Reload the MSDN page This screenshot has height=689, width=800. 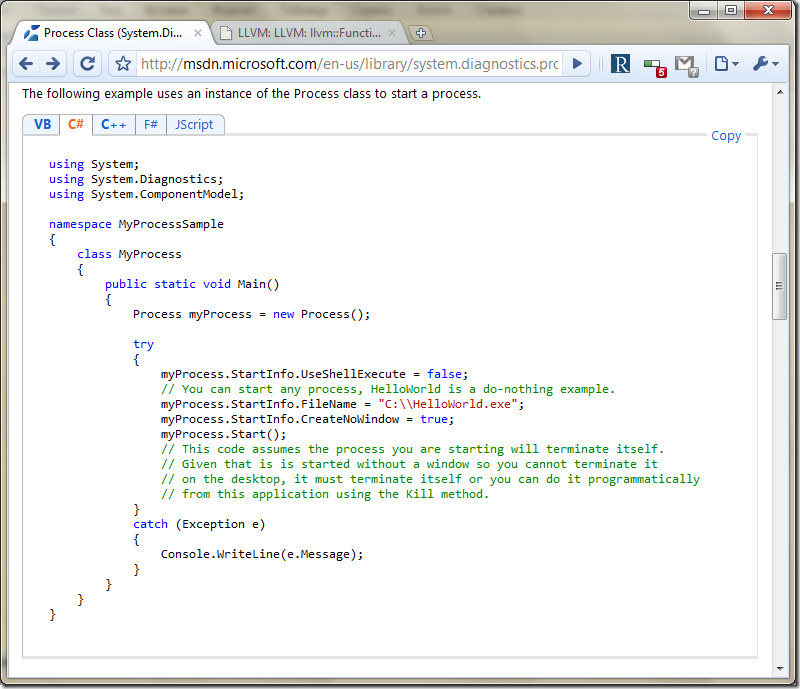tap(87, 64)
